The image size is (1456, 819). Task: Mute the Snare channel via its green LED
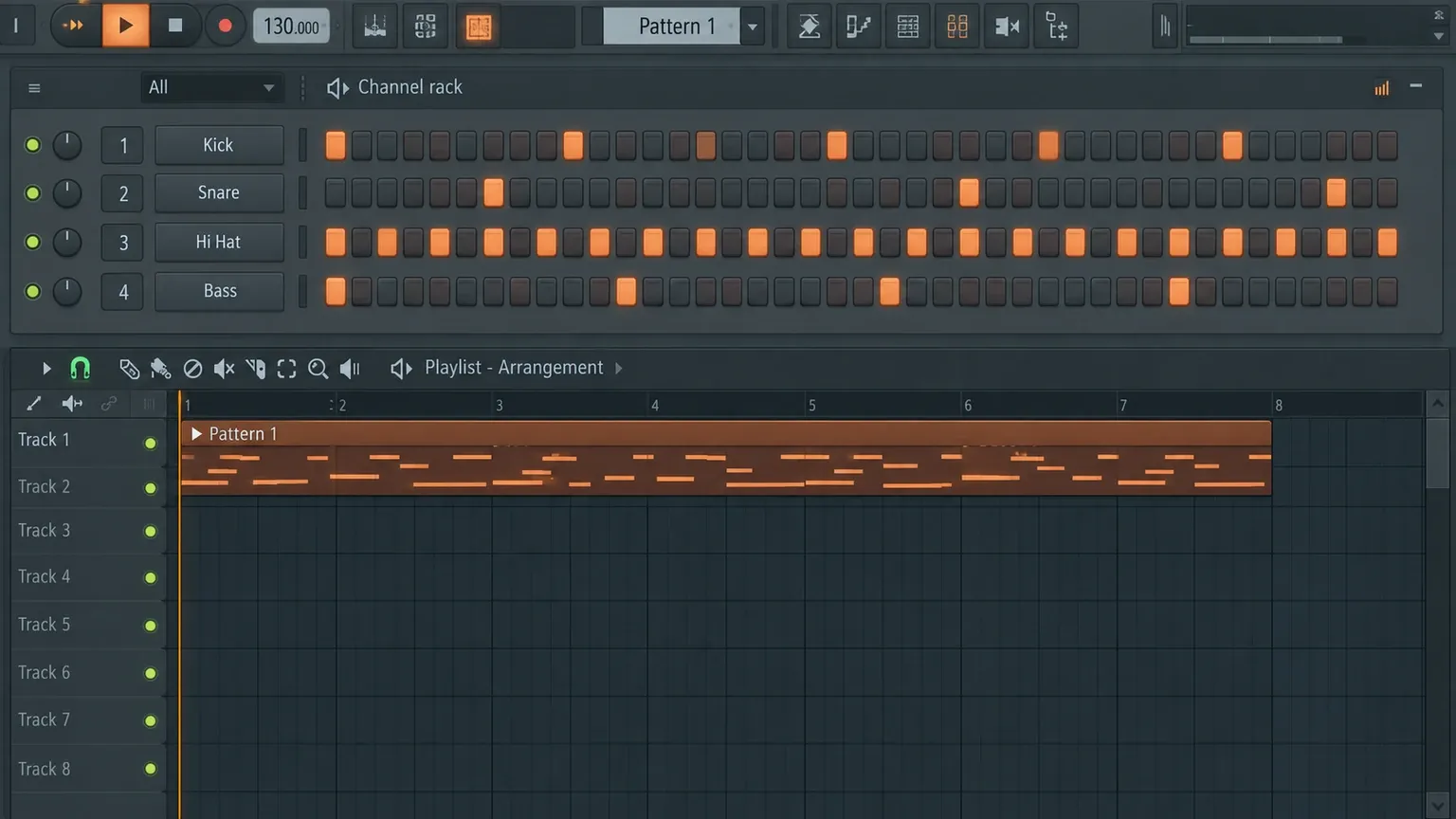point(32,193)
